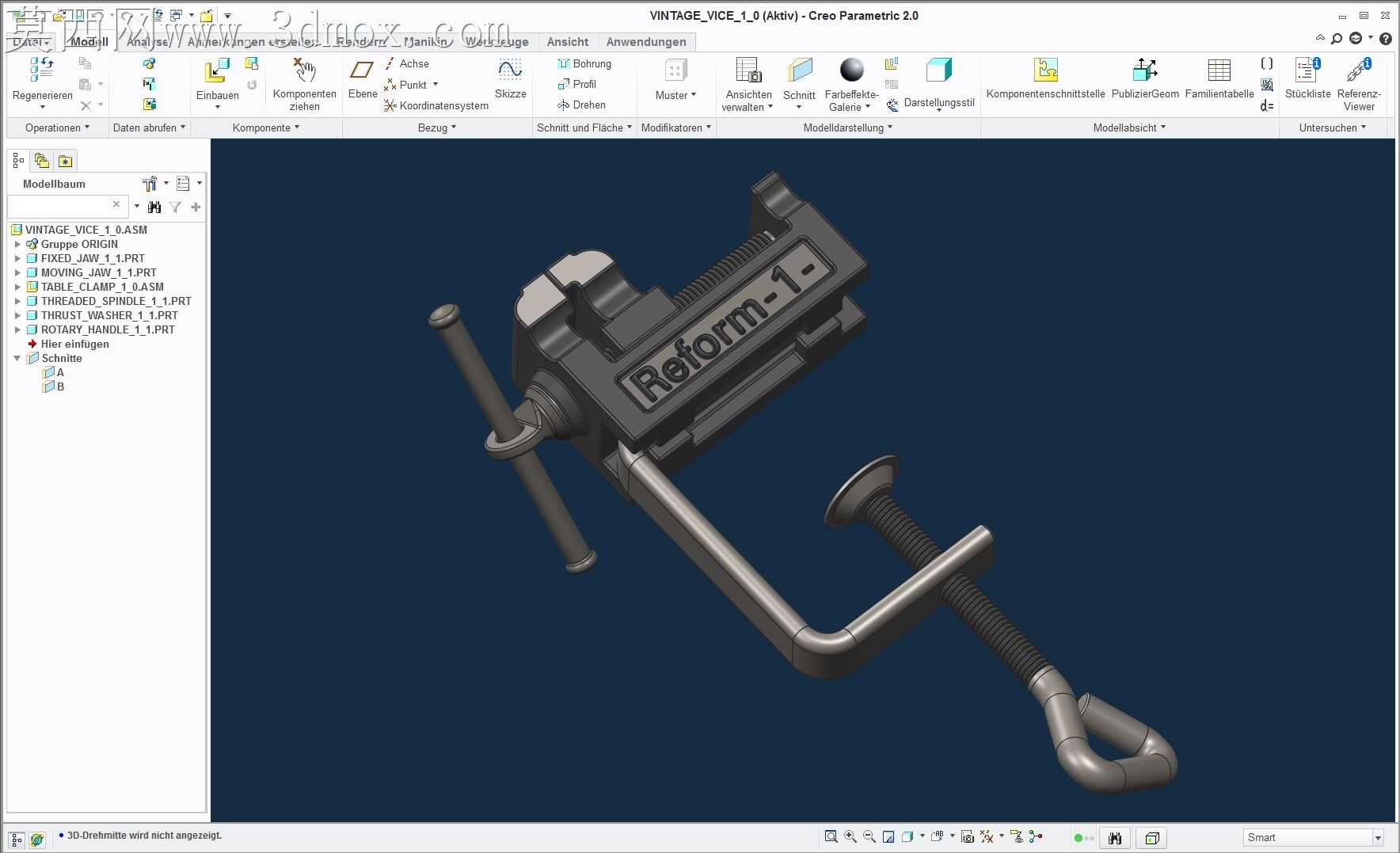The width and height of the screenshot is (1400, 853).
Task: Open the Smart selection filter dropdown
Action: [x=1378, y=838]
